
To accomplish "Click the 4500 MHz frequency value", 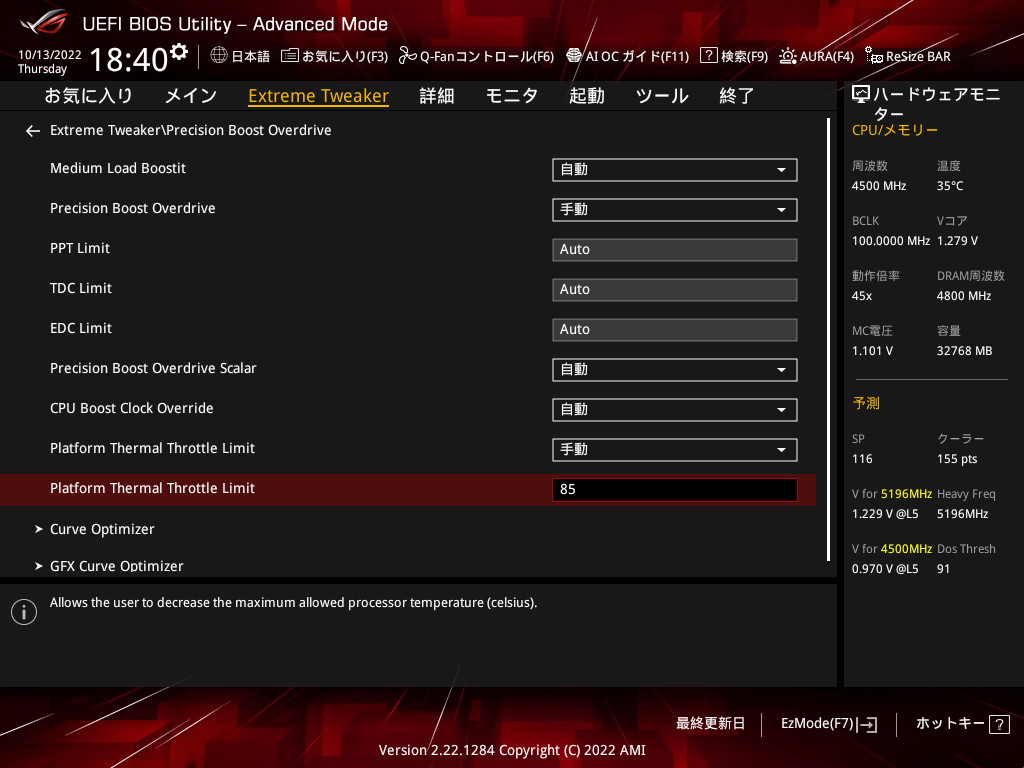I will click(879, 186).
